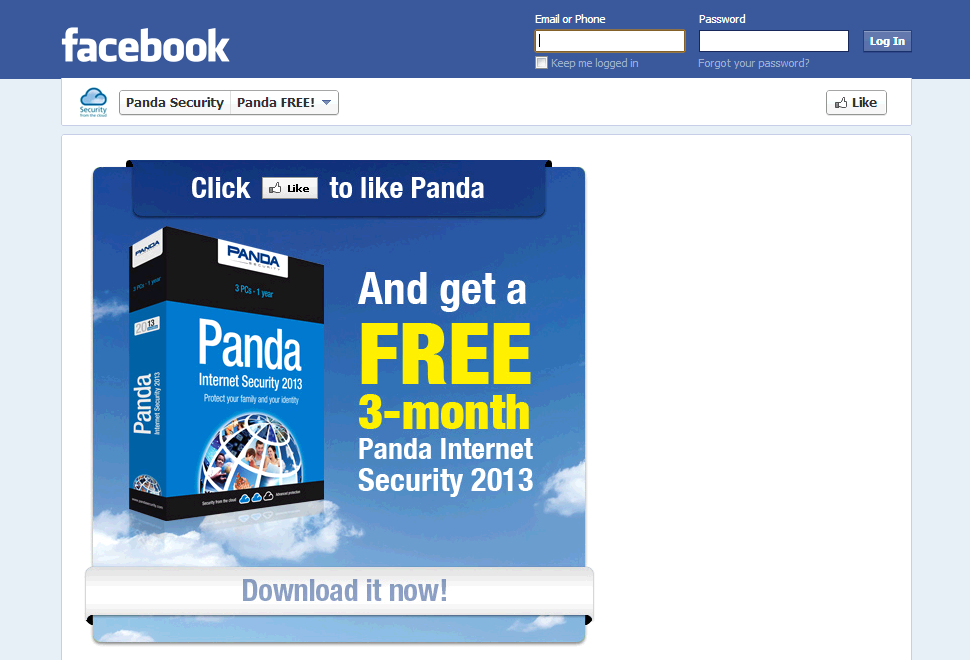Open the Panda Security page tab

click(x=174, y=103)
